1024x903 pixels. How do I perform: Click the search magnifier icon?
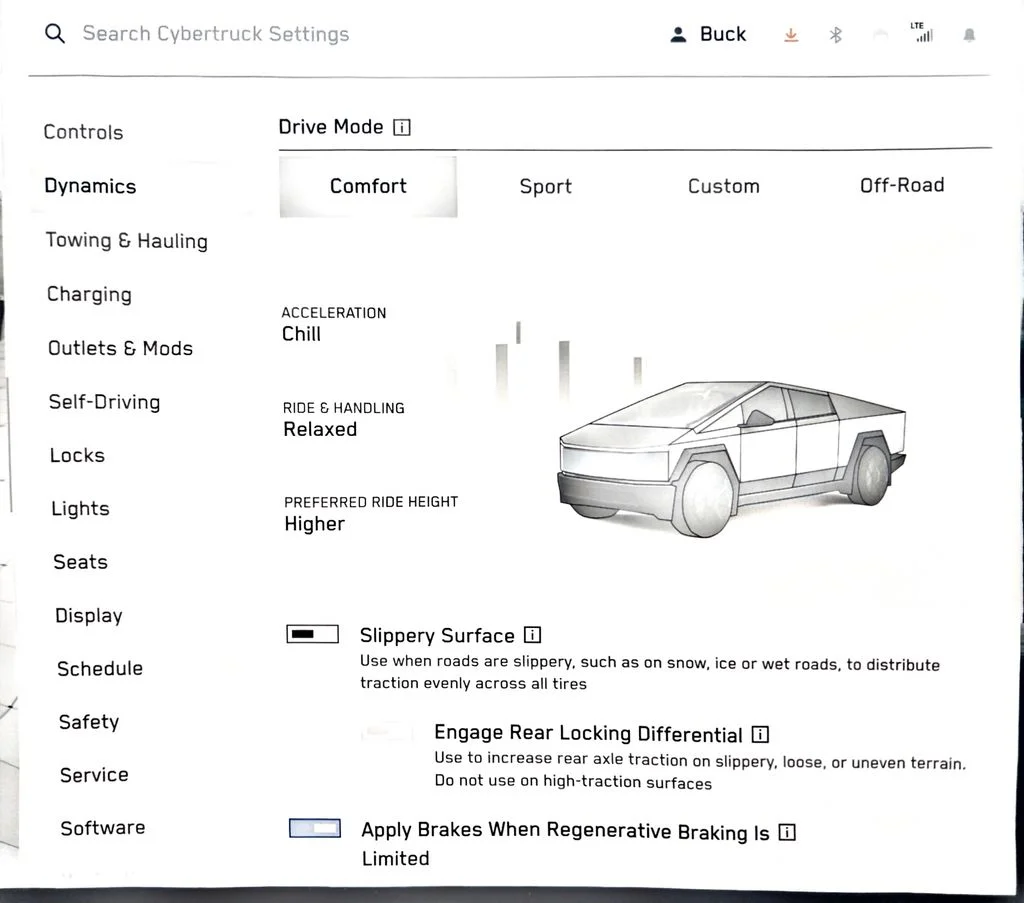point(55,33)
